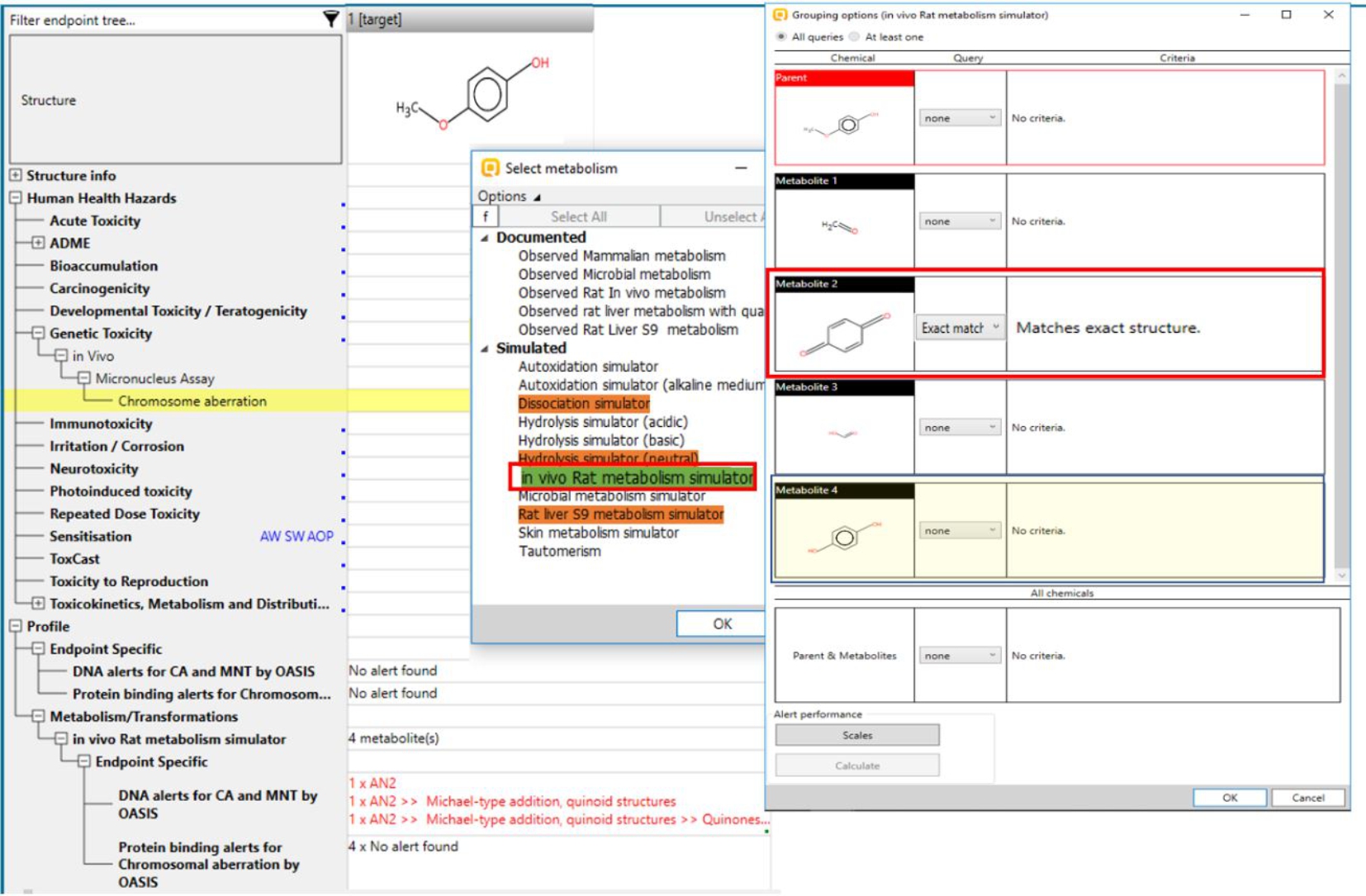Viewport: 1366px width, 896px height.
Task: Click the Grouping options vertical scrollbar
Action: (1342, 325)
